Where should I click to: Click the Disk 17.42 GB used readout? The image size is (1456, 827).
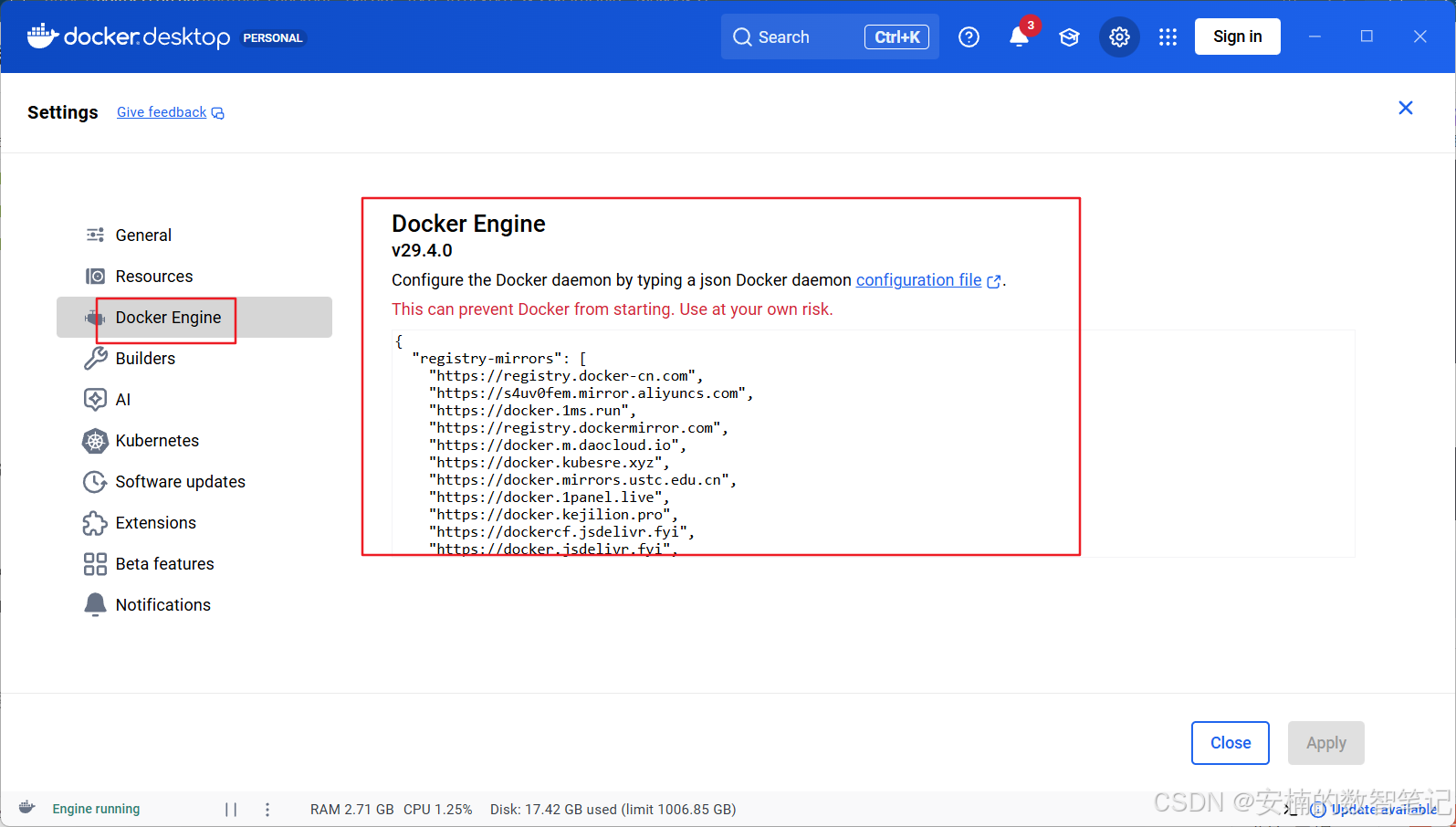click(613, 810)
